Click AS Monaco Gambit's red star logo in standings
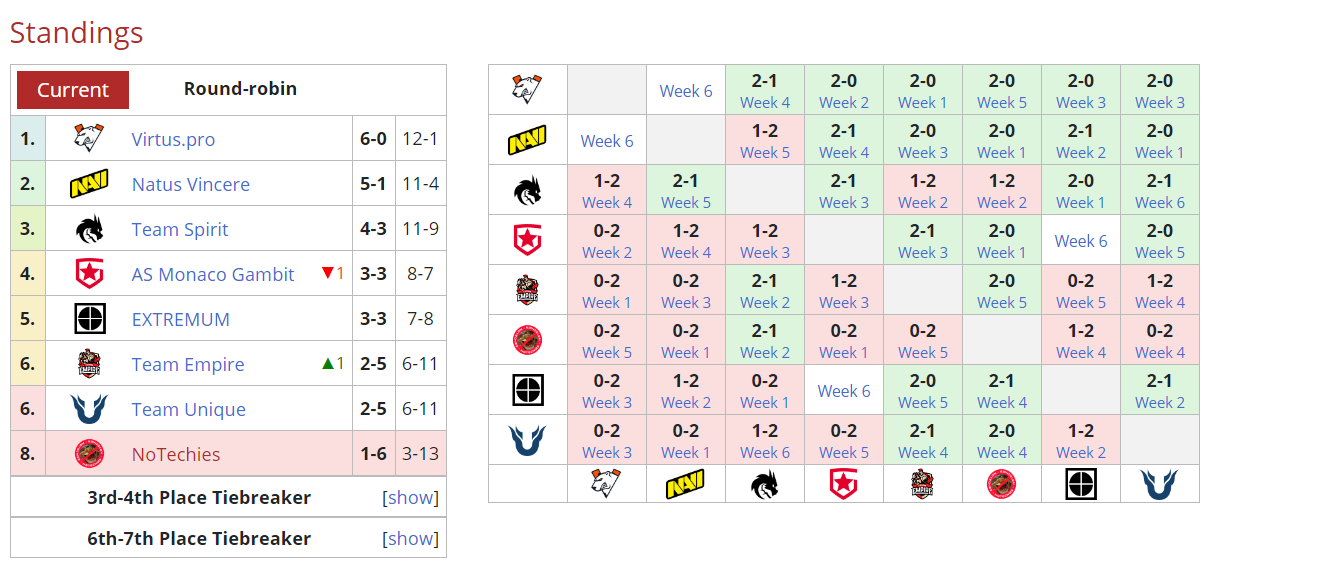 pos(90,274)
